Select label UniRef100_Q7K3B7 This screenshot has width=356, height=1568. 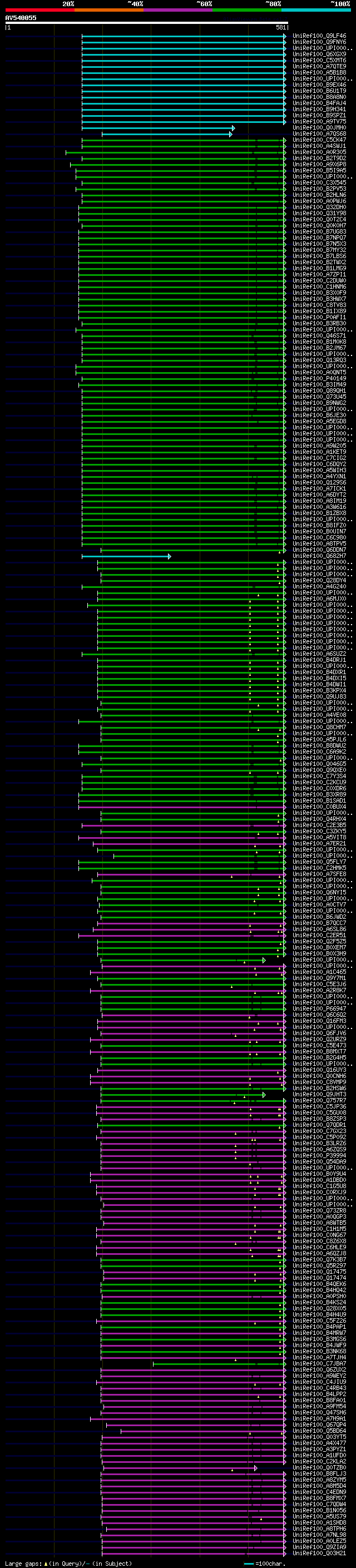(x=319, y=1259)
